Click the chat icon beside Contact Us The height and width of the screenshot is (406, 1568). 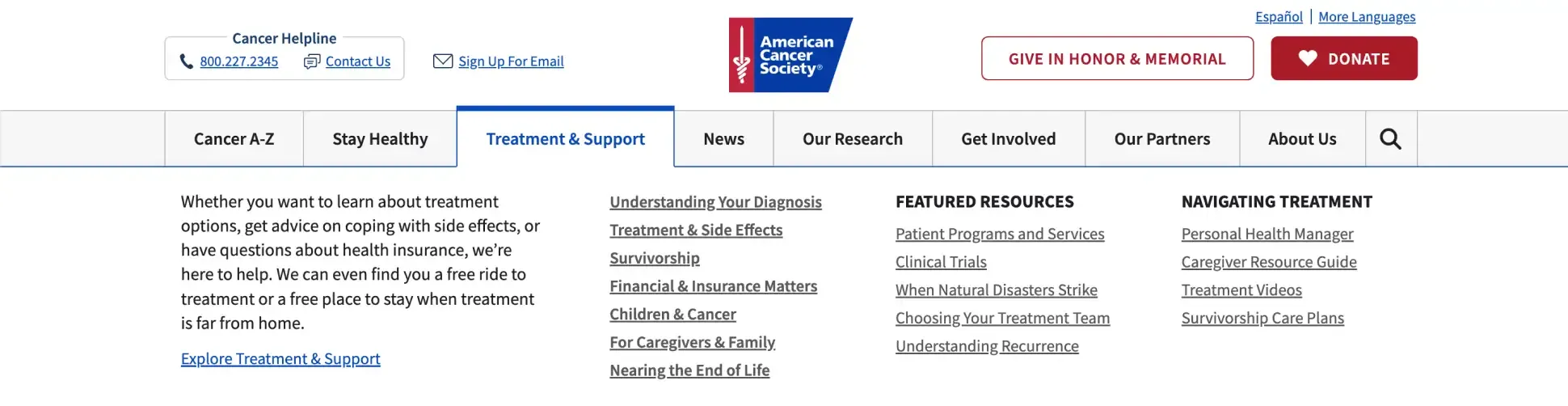click(312, 61)
